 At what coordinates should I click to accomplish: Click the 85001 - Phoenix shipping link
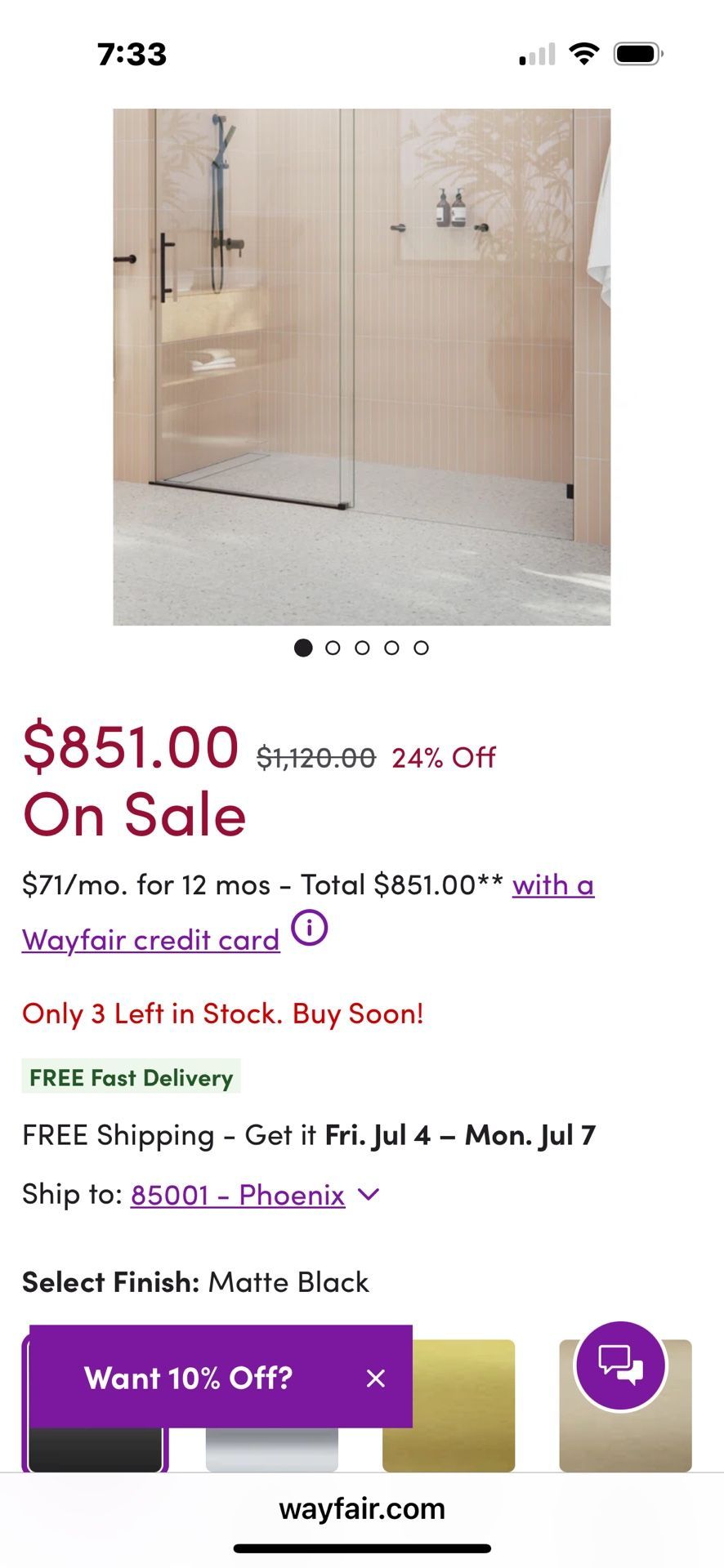pos(238,1195)
